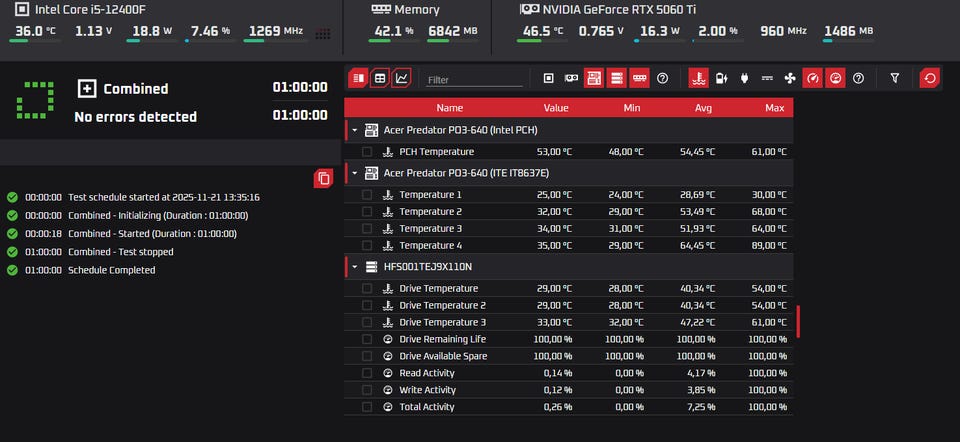The height and width of the screenshot is (442, 960).
Task: Open the dotted grid icon near CPU MHz
Action: pyautogui.click(x=323, y=34)
